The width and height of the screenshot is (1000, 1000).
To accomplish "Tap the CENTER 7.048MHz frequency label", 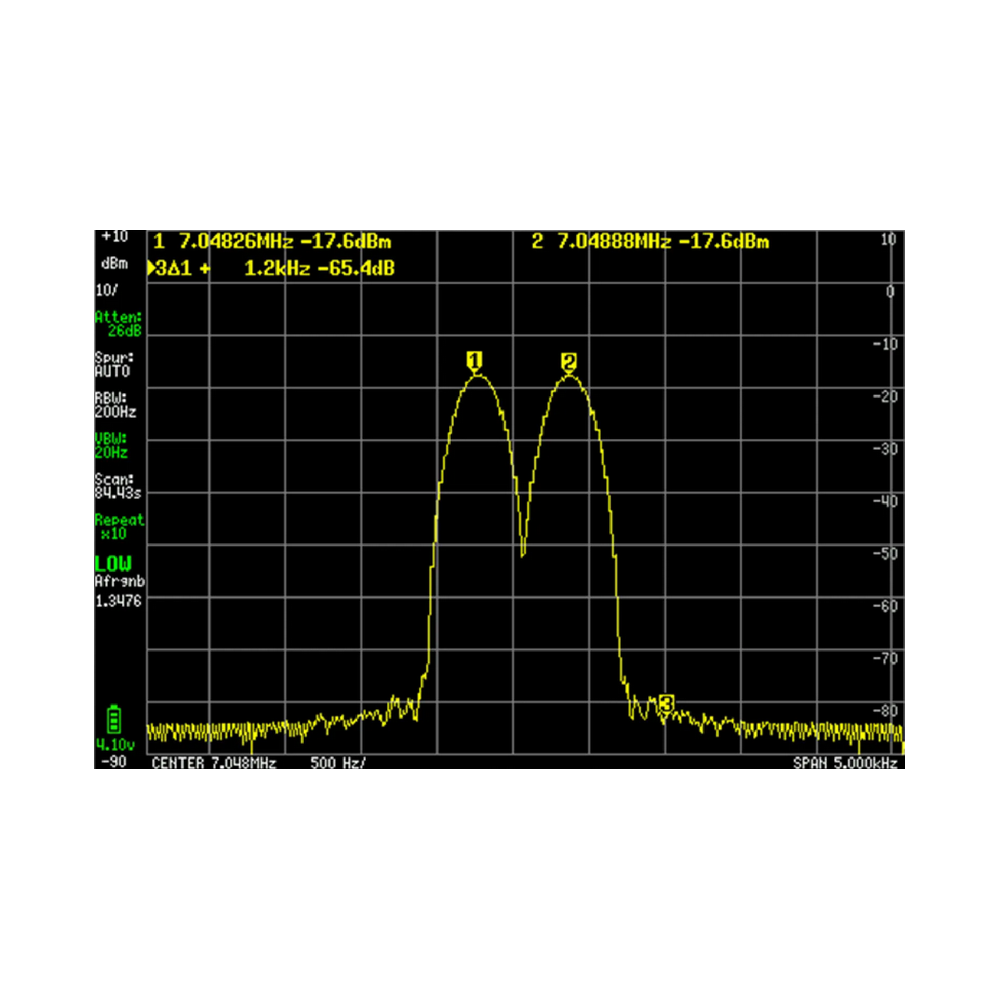I will [x=214, y=762].
